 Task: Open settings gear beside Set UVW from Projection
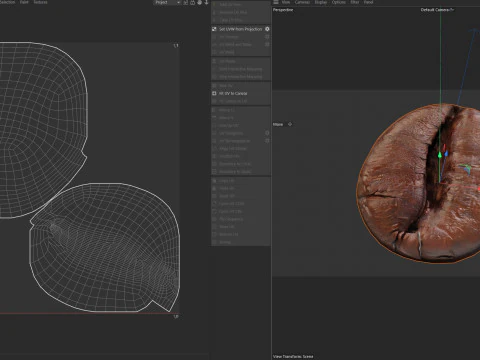[x=267, y=29]
